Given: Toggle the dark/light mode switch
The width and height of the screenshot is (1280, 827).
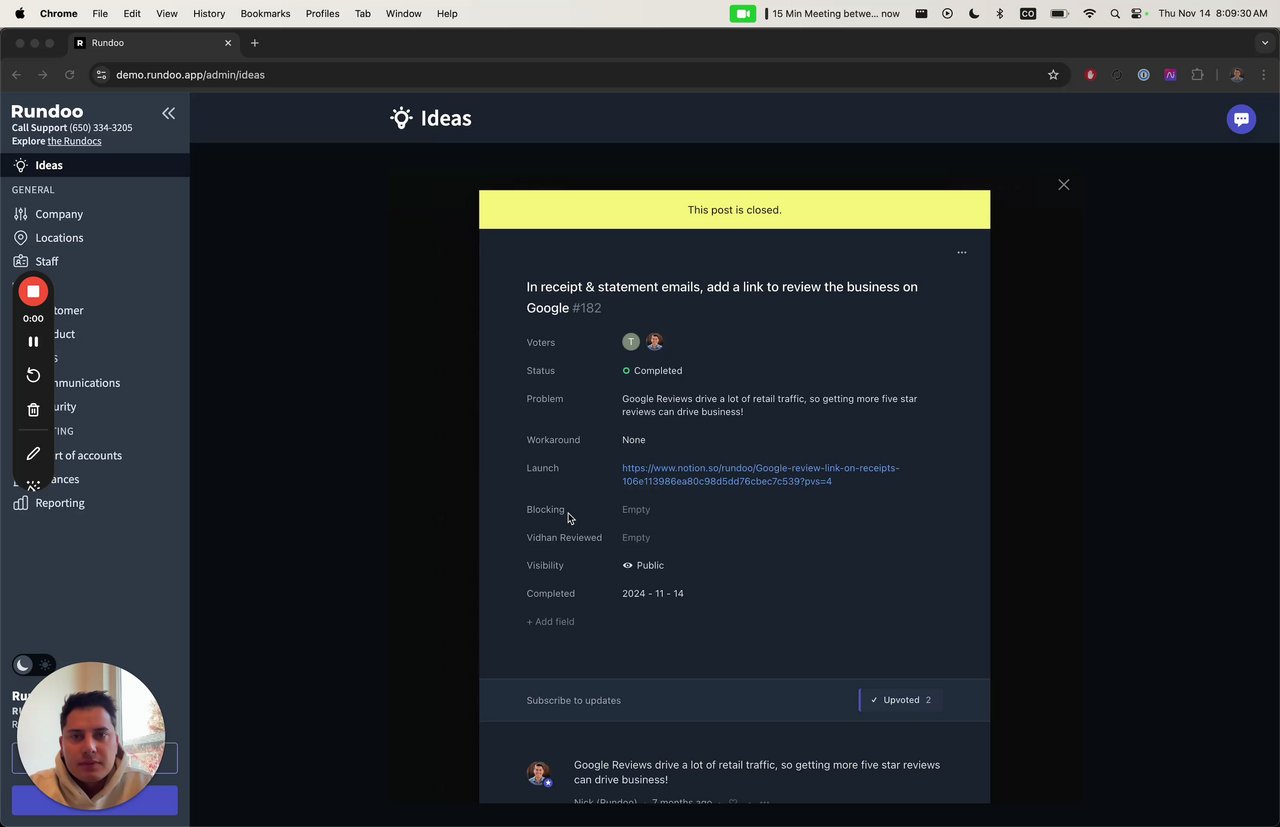Looking at the screenshot, I should (x=34, y=665).
